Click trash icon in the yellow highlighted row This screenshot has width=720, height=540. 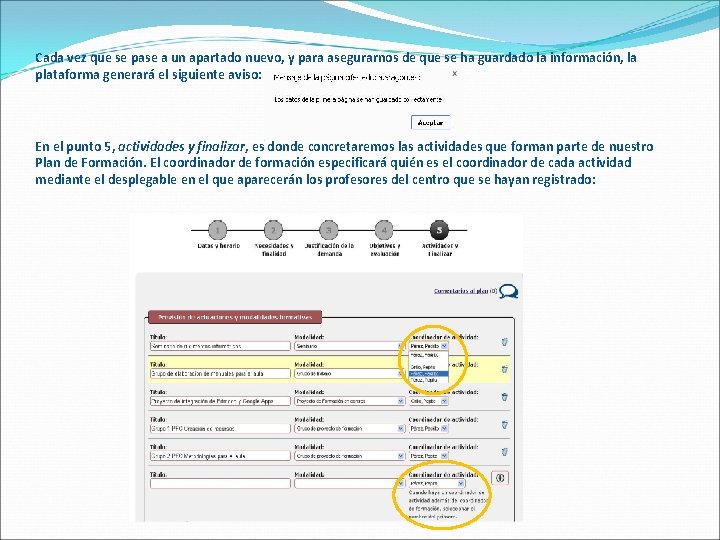[x=504, y=370]
